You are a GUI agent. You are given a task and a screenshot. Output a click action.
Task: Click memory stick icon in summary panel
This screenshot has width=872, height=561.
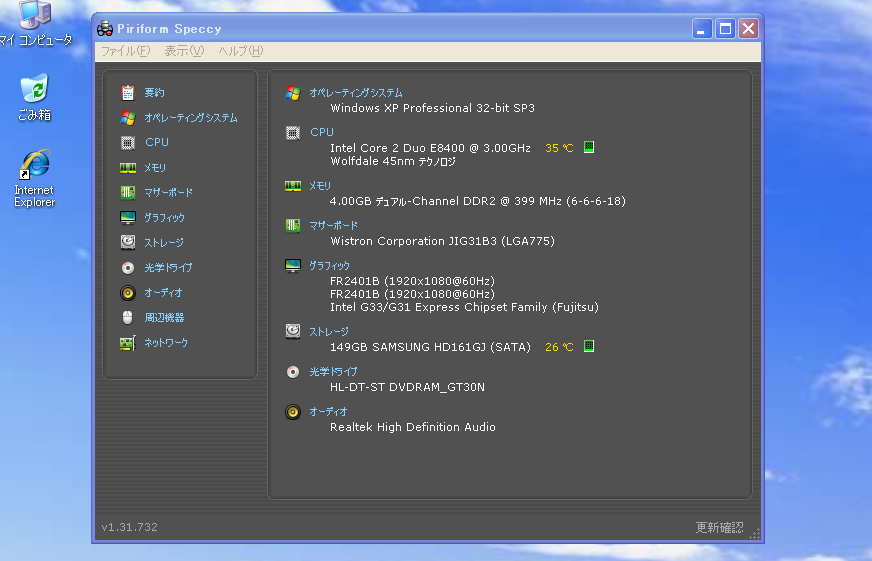click(293, 186)
